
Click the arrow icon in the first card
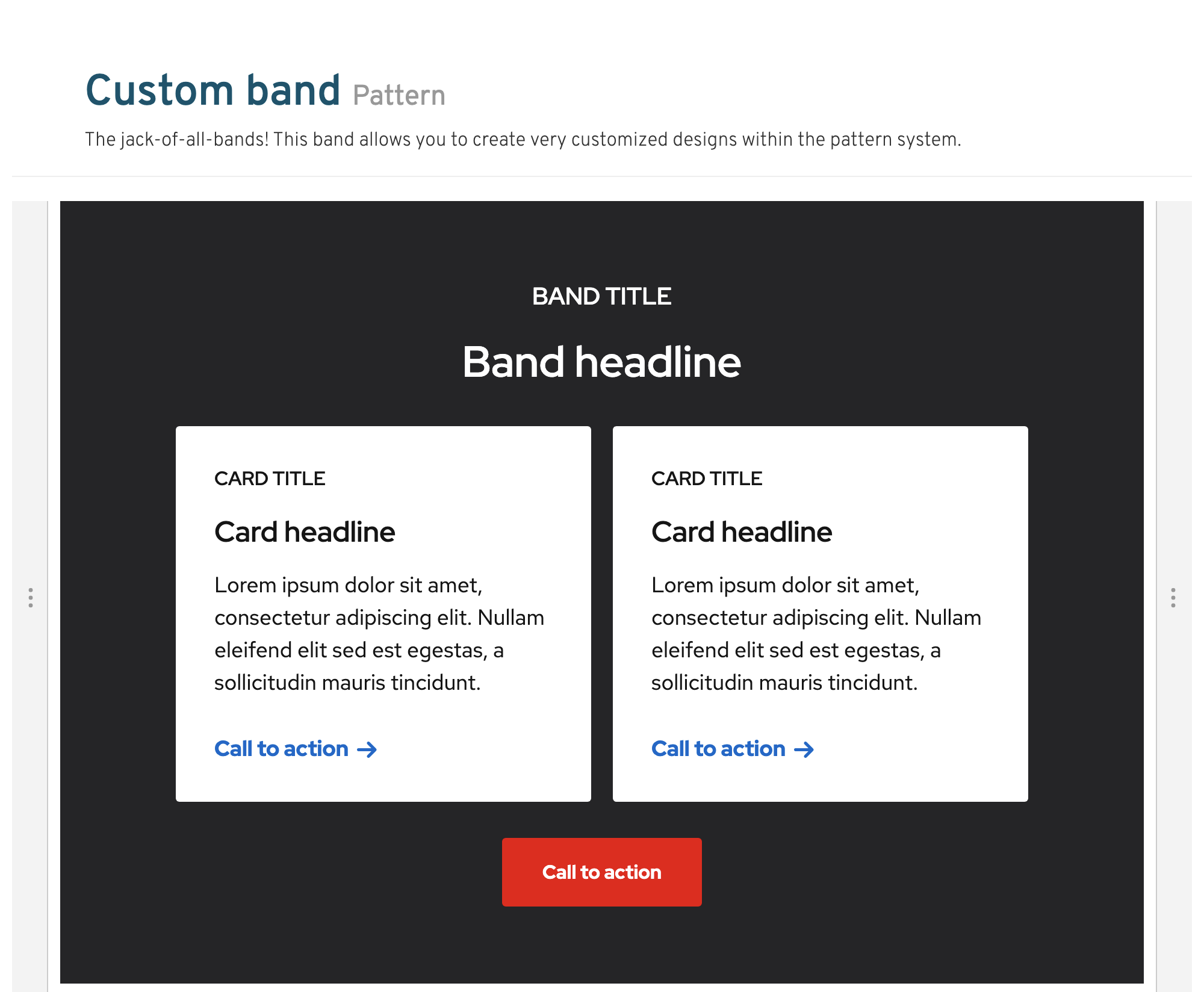tap(367, 749)
